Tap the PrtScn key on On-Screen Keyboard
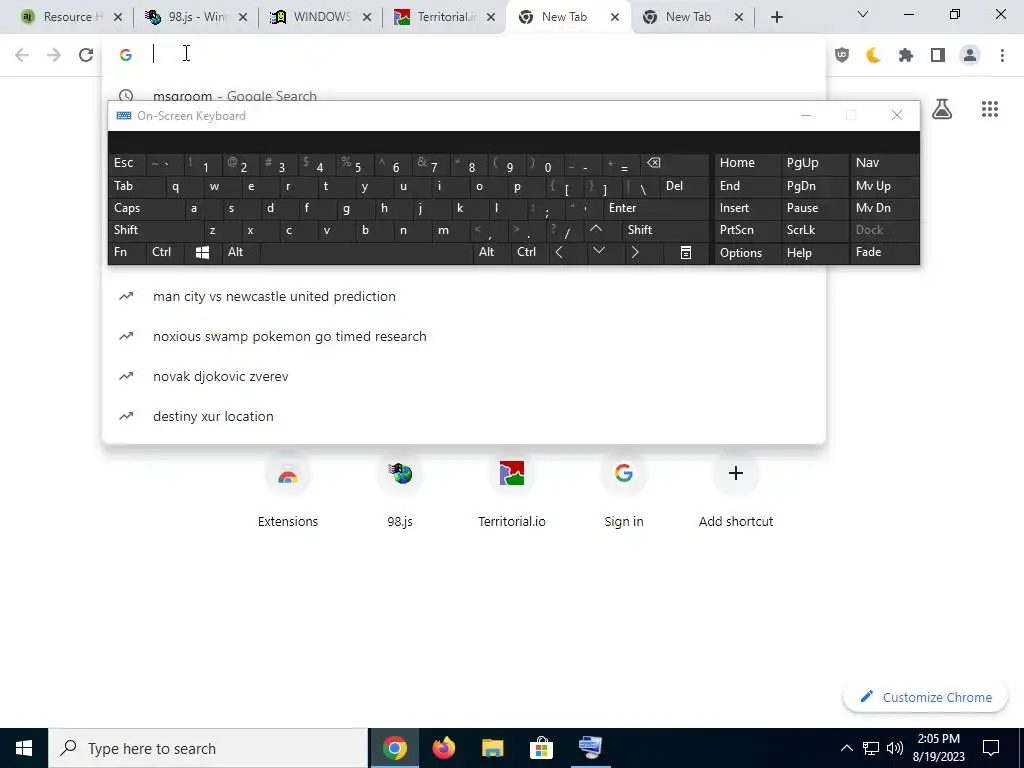1024x768 pixels. [746, 231]
